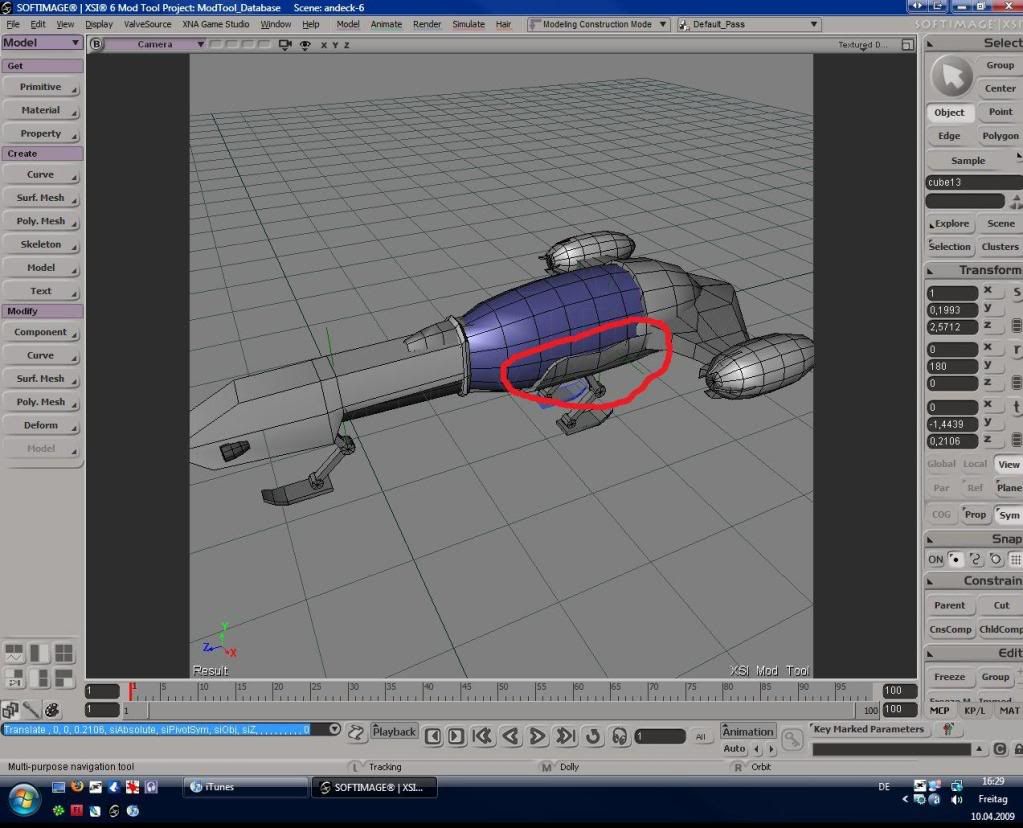The image size is (1023, 828).
Task: Click the palette icon in bottom-left toolbar
Action: tap(52, 709)
